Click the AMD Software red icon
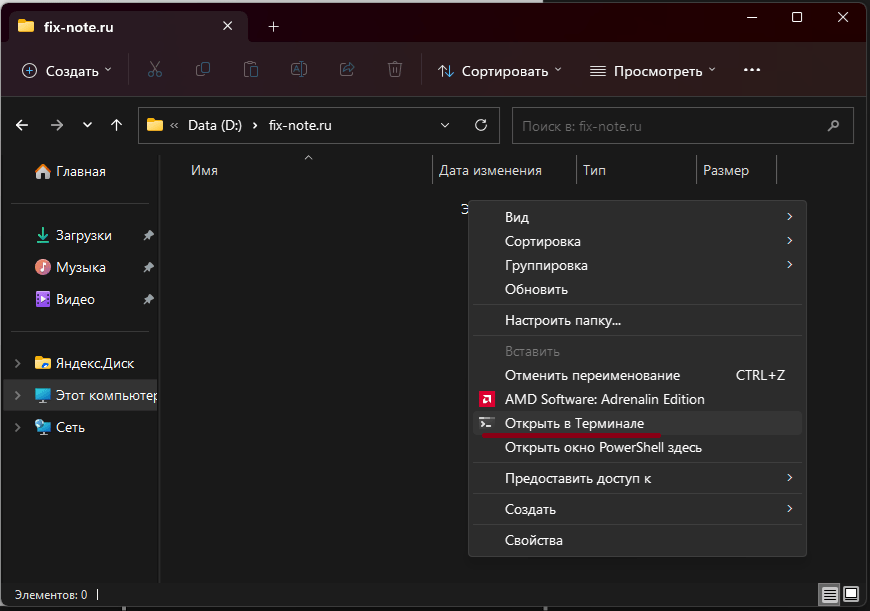 (x=487, y=399)
